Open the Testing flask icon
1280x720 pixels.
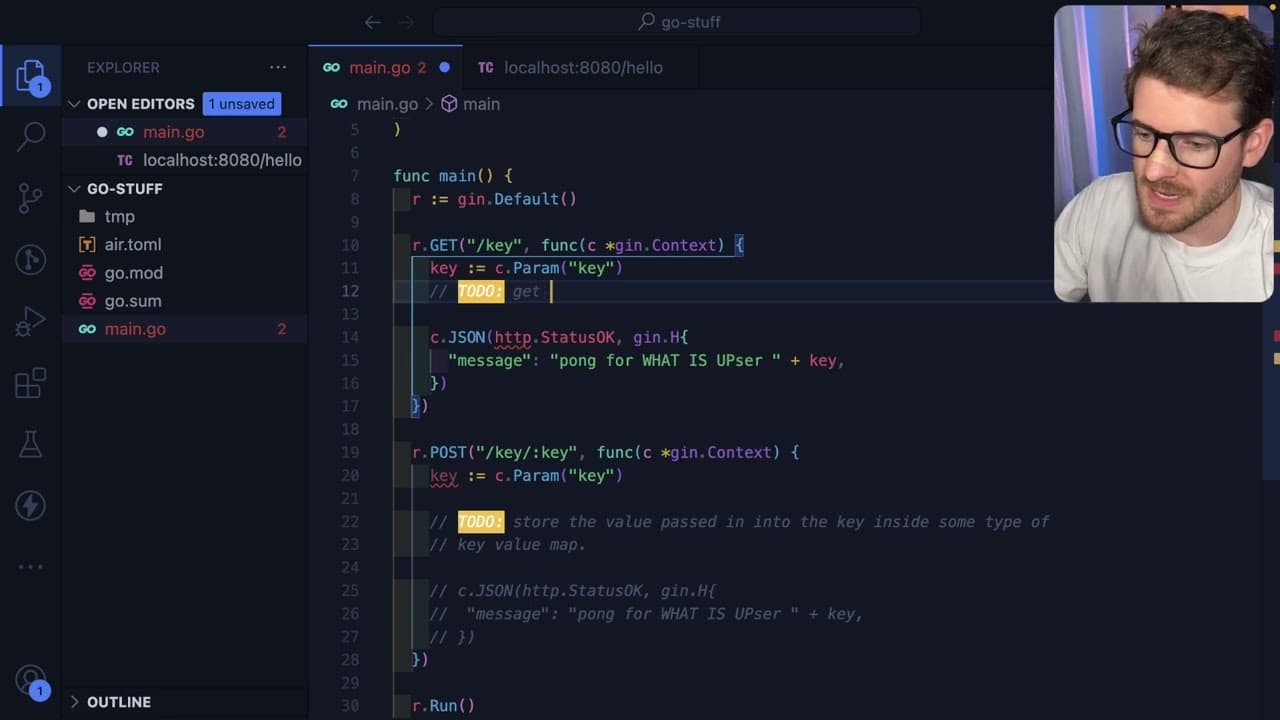(x=31, y=443)
